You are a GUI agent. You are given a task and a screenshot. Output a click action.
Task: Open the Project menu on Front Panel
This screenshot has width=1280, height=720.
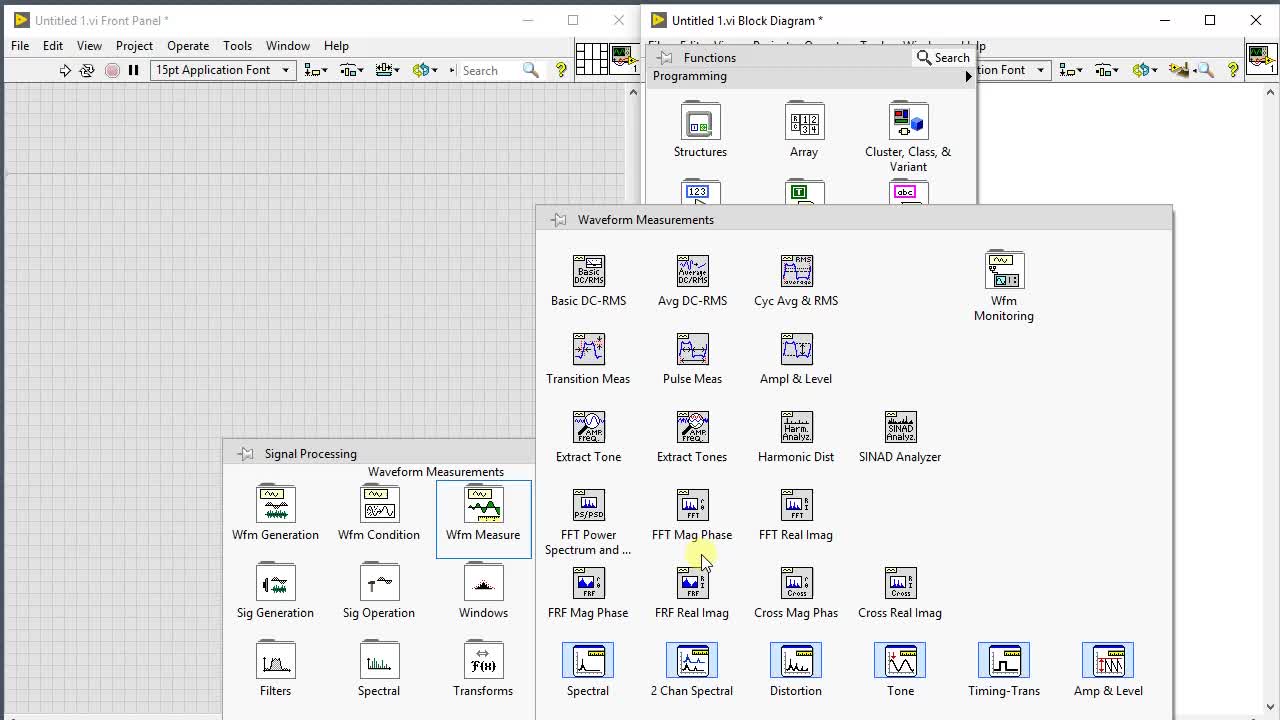tap(134, 46)
